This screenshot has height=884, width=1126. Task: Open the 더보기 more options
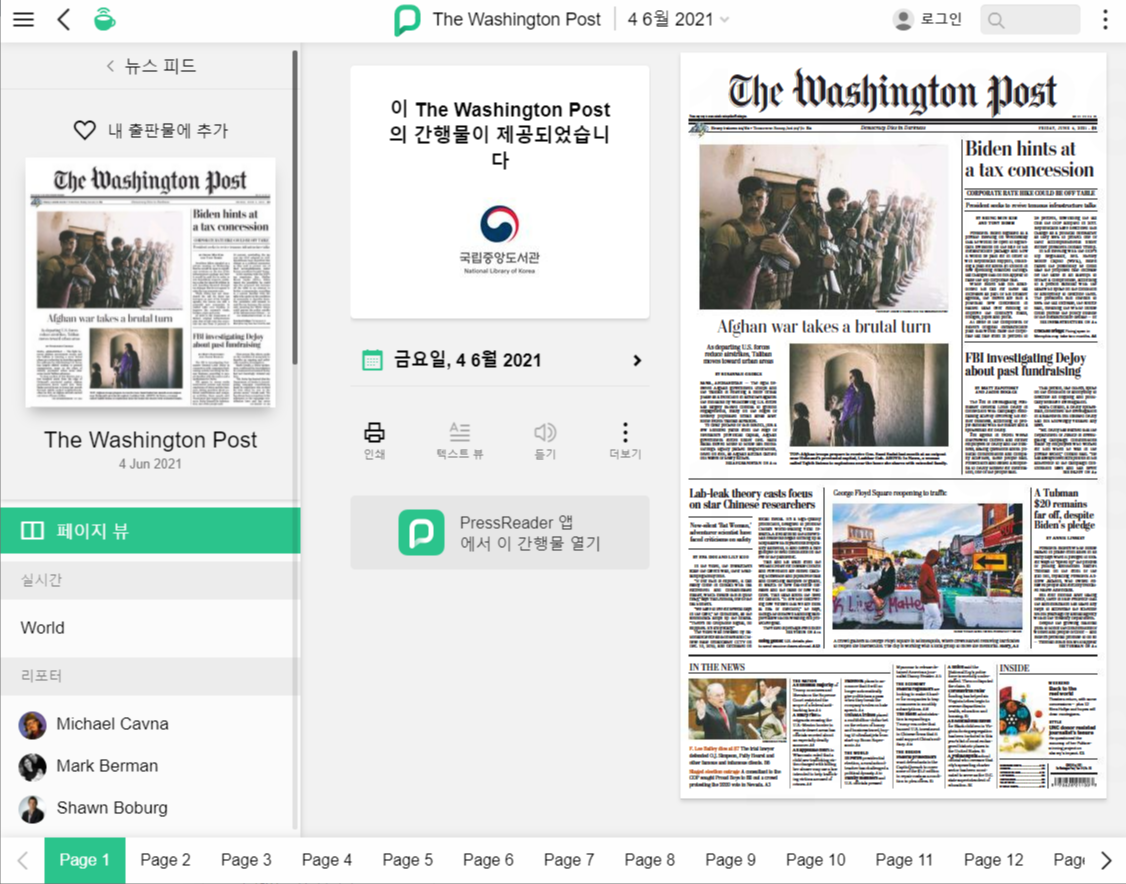point(625,440)
